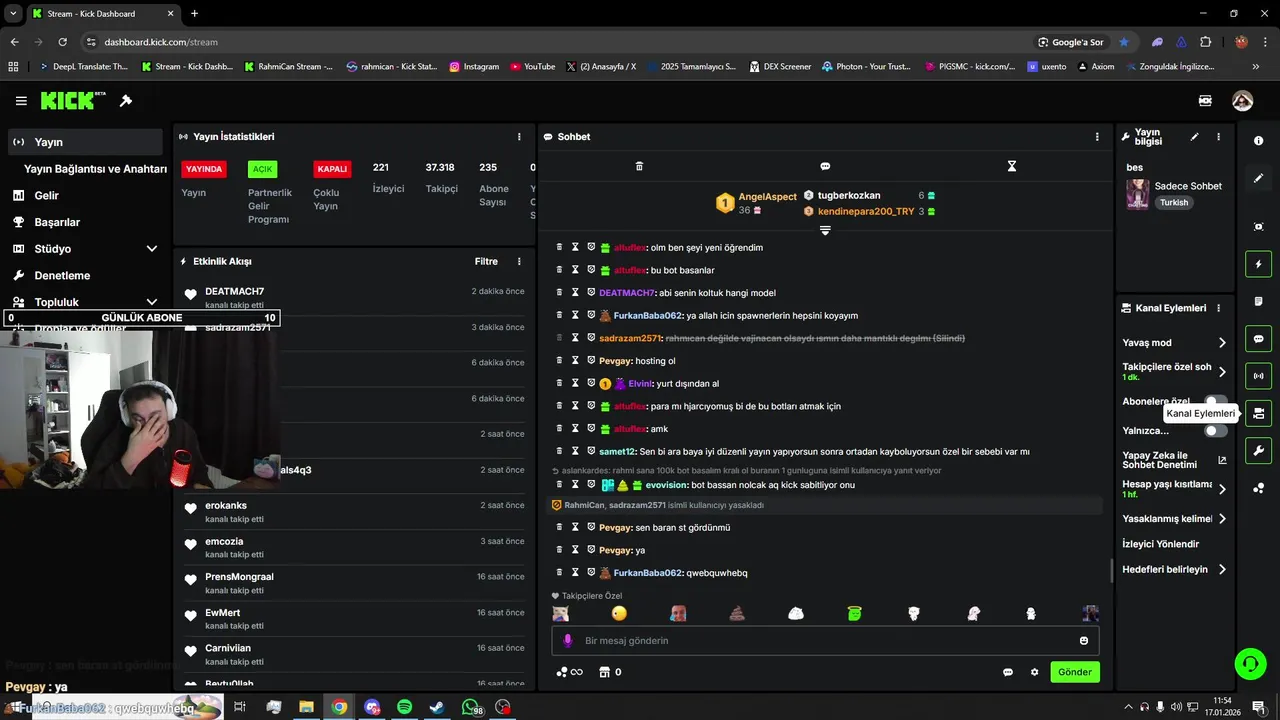Open Steam from the taskbar
1280x720 pixels.
point(437,707)
